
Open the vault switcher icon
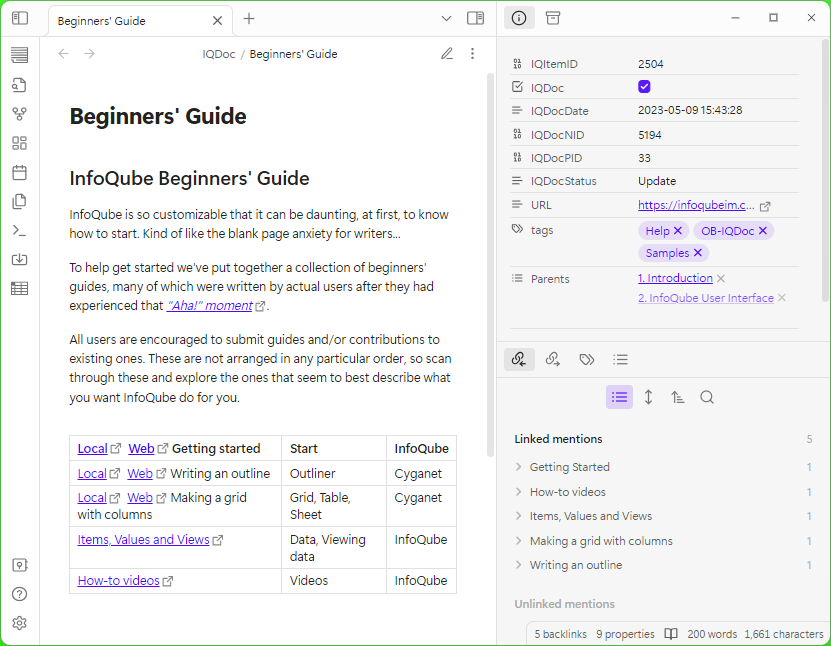pyautogui.click(x=20, y=565)
